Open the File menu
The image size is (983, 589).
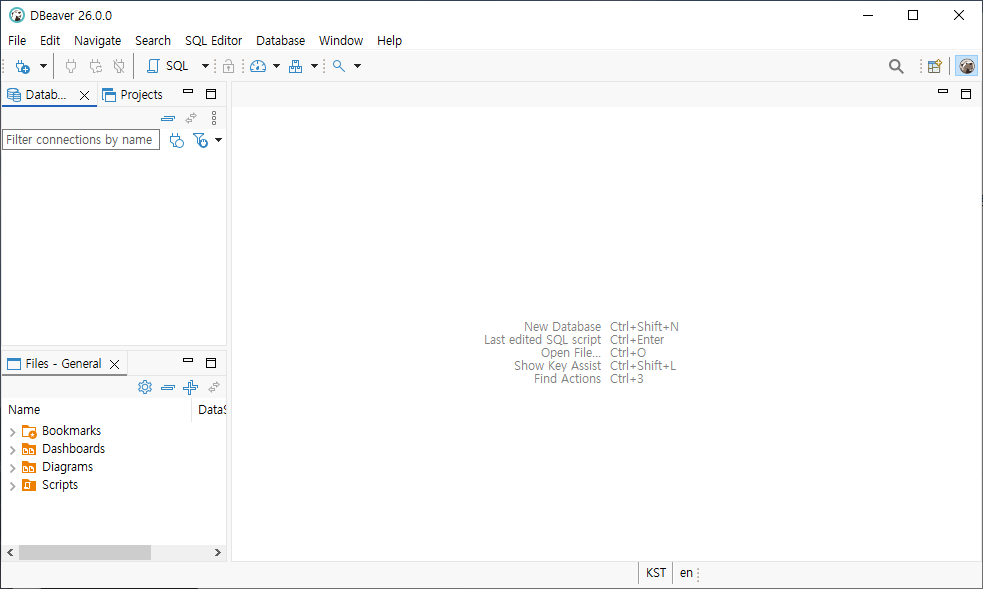[x=17, y=41]
